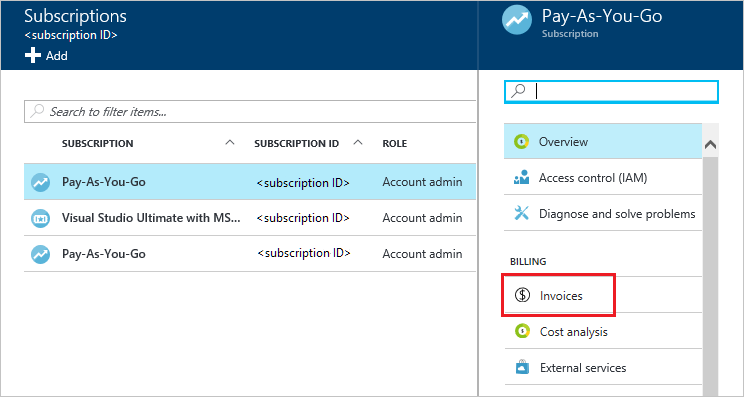
Task: Click the Cost analysis icon
Action: 522,331
